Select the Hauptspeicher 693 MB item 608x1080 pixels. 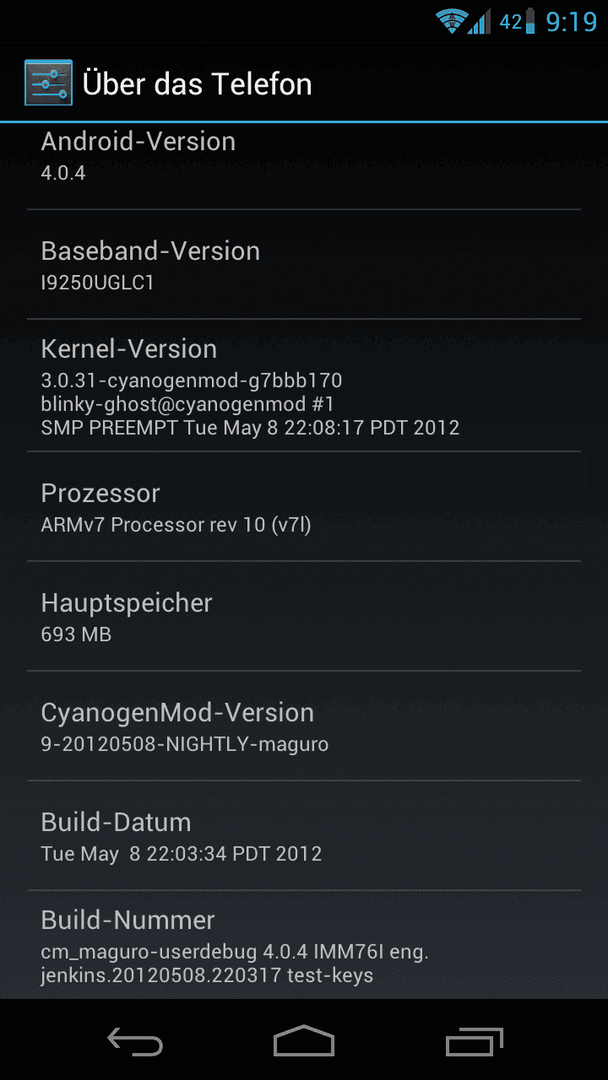[304, 616]
